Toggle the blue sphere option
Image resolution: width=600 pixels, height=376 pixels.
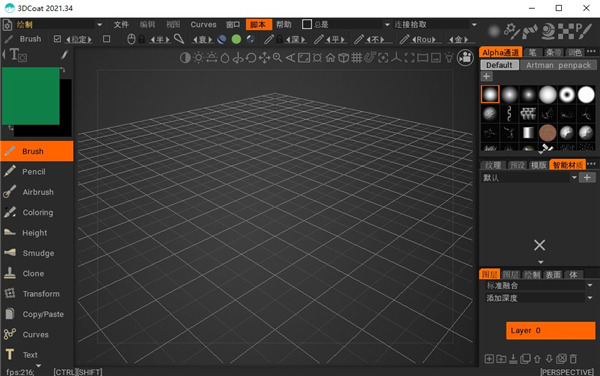221,39
